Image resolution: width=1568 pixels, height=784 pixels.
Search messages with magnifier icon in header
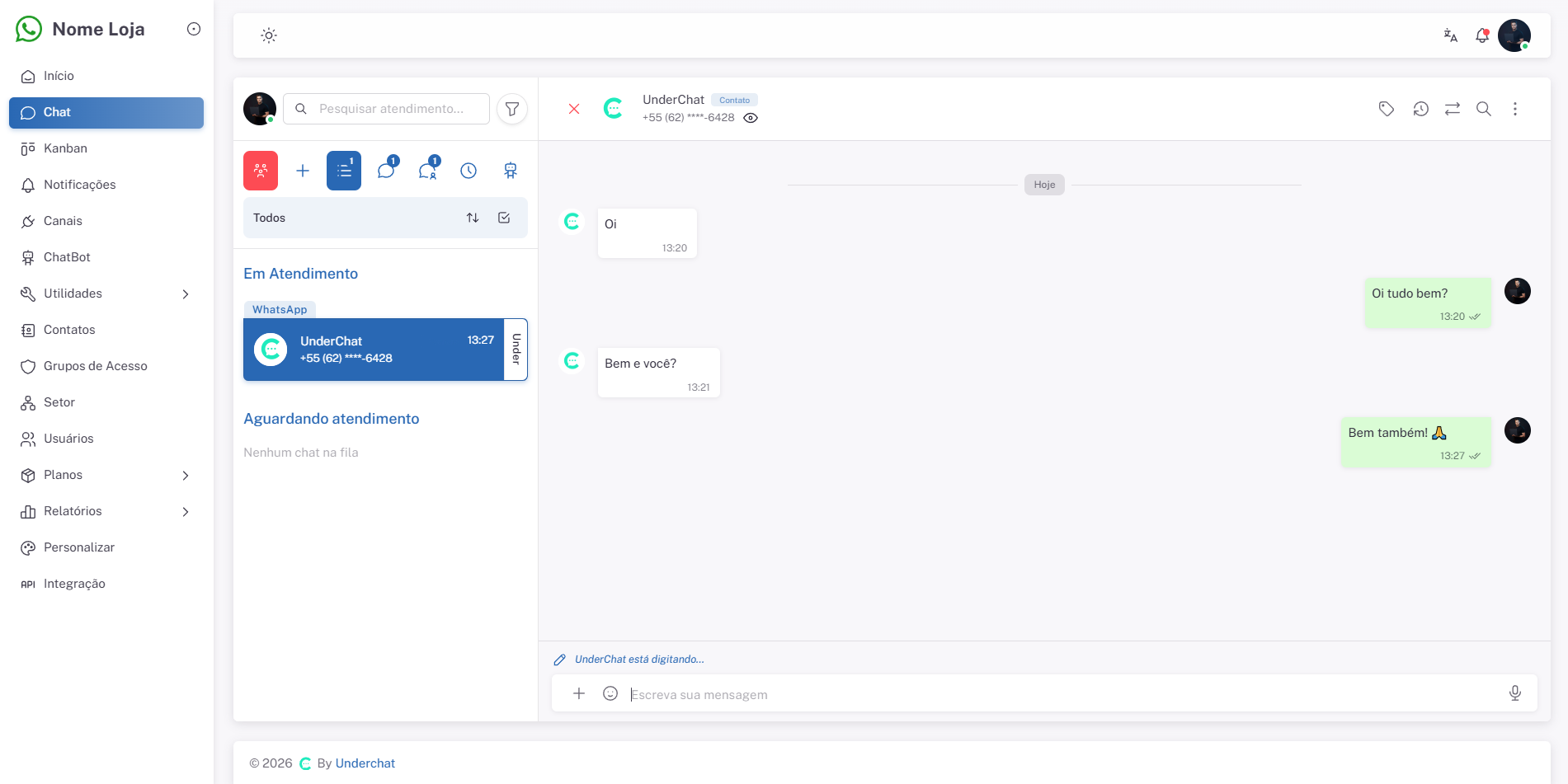tap(1484, 109)
